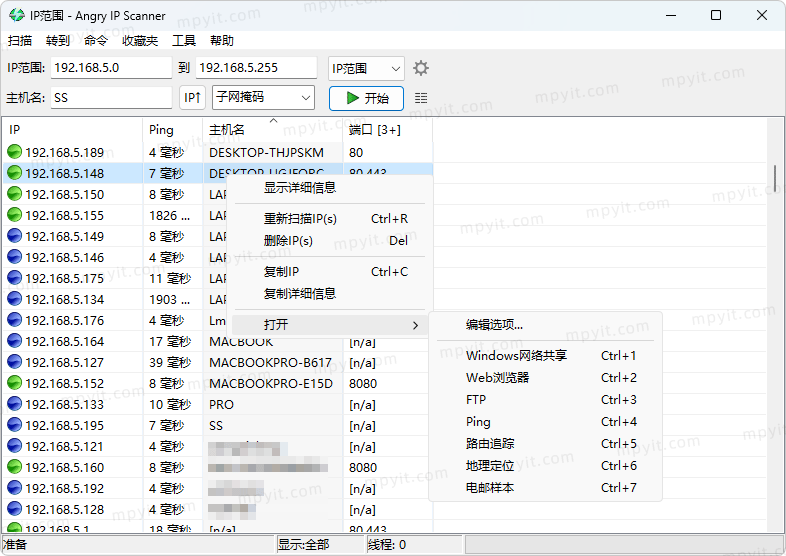Click green status icon for 192.168.5.155
Image resolution: width=786 pixels, height=556 pixels.
[15, 215]
